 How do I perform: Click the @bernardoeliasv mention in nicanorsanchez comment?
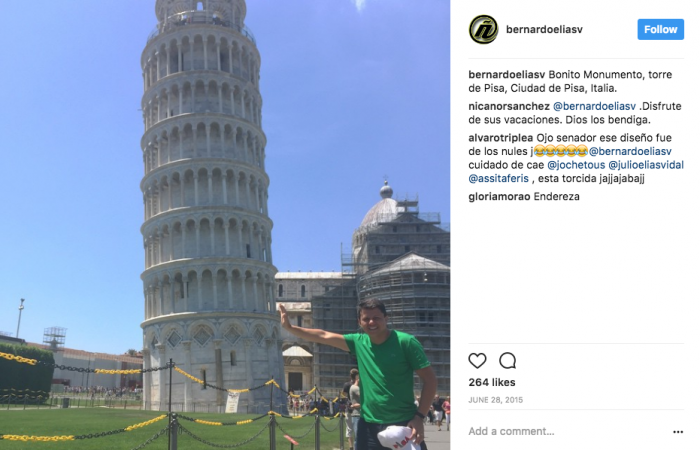(594, 106)
